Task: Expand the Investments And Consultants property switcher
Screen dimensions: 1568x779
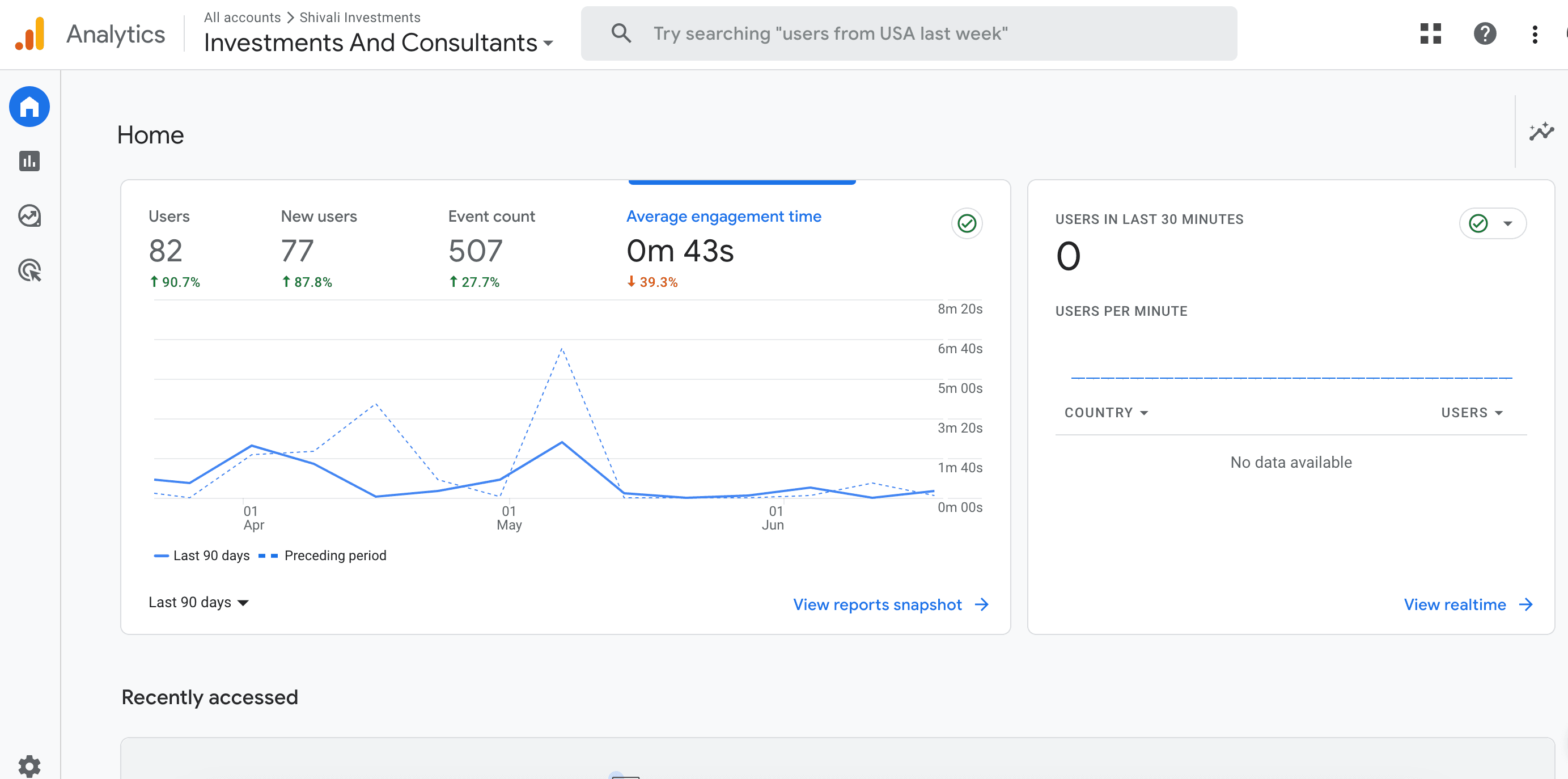Action: 378,43
